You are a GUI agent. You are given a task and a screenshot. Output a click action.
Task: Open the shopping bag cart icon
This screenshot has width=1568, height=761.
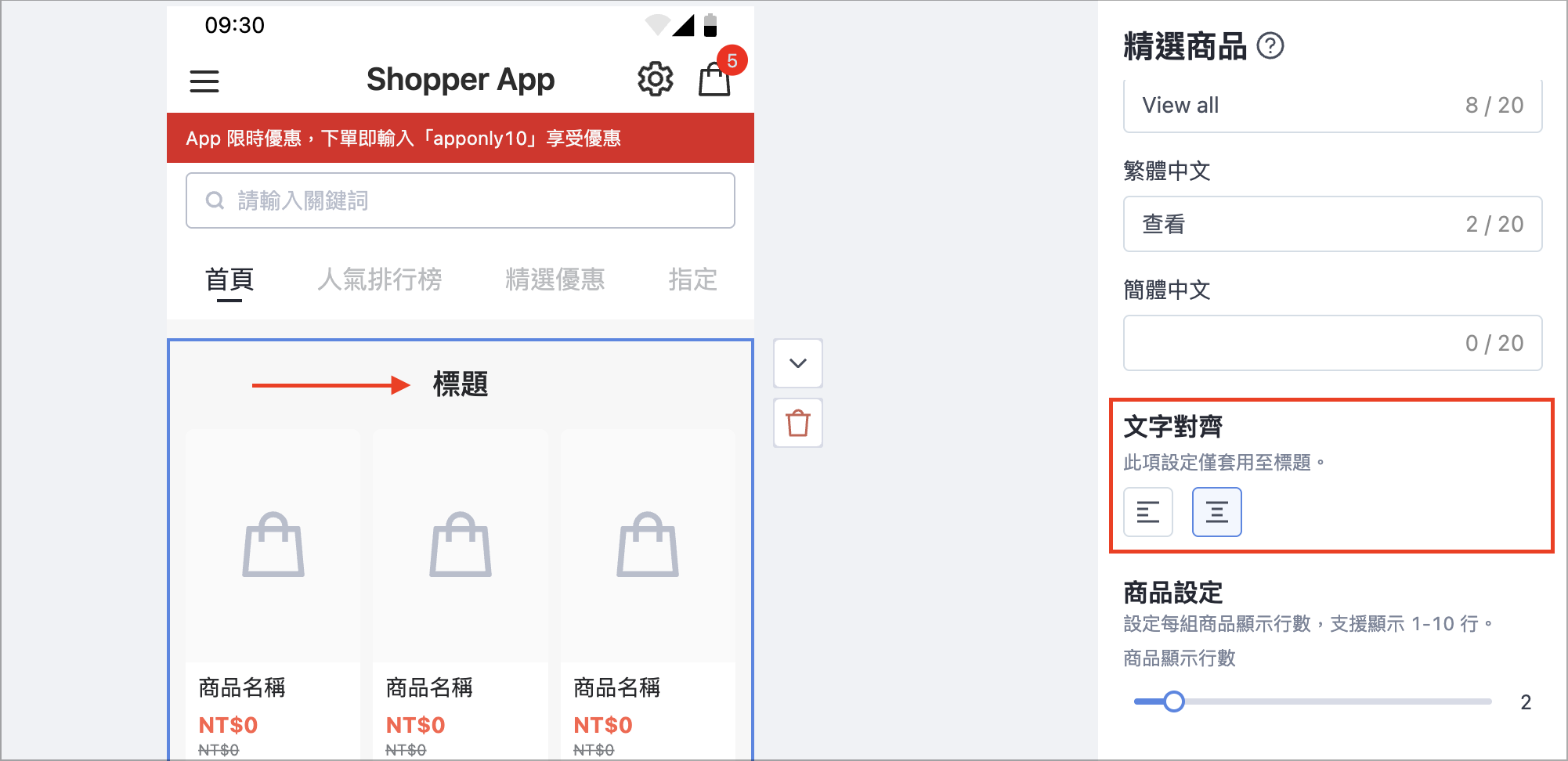(714, 80)
